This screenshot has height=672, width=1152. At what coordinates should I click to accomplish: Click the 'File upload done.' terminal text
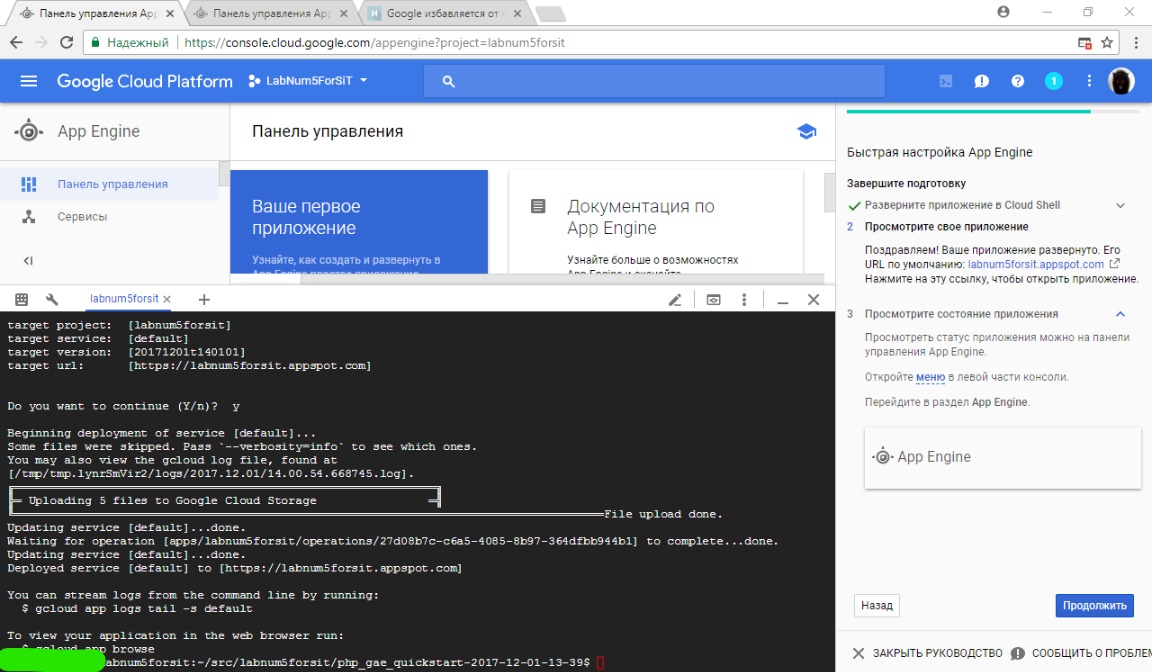click(x=663, y=514)
